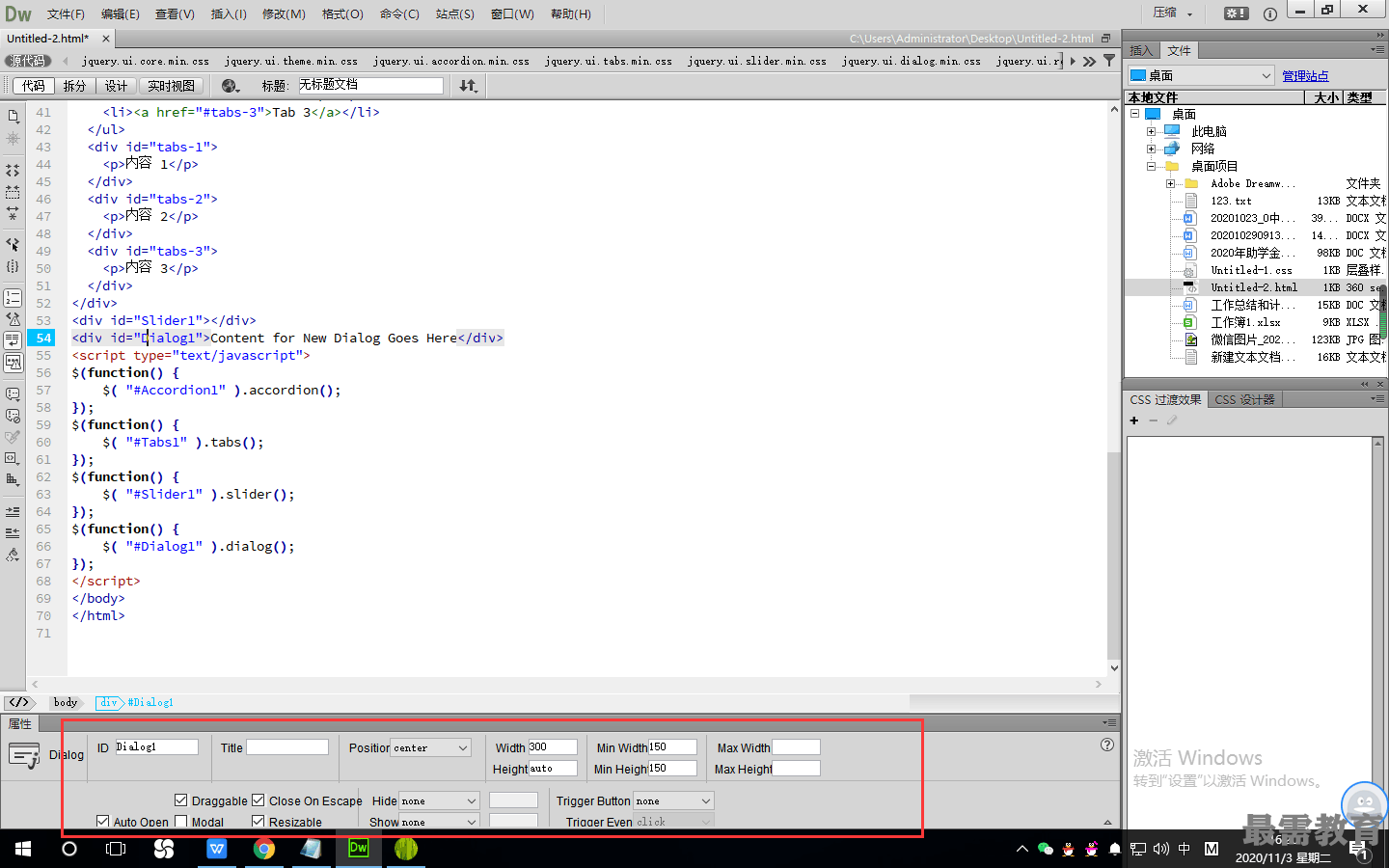
Task: Click the 实时视图 live view button
Action: 171,86
